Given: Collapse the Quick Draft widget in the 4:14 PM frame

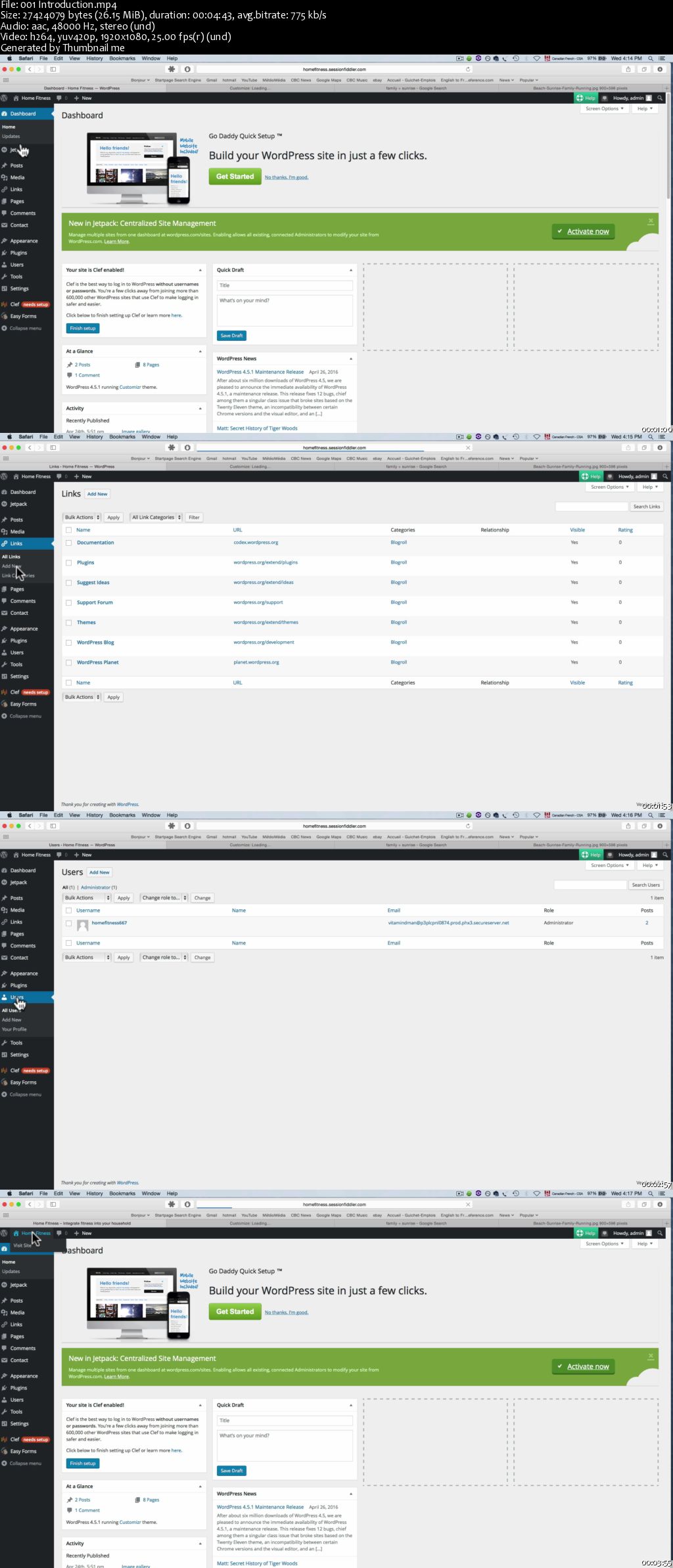Looking at the screenshot, I should (x=351, y=270).
